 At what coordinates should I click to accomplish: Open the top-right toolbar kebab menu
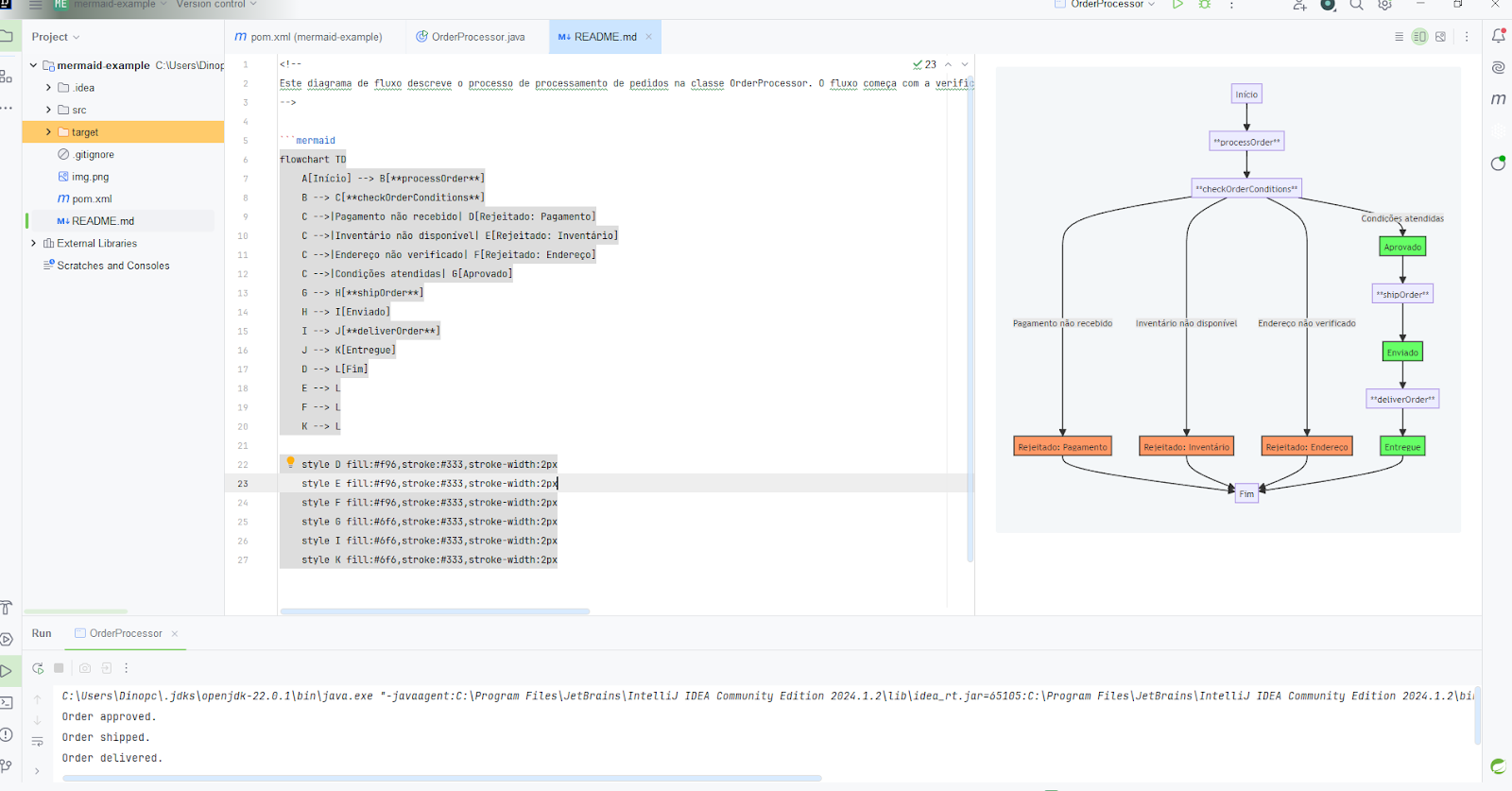(1231, 5)
